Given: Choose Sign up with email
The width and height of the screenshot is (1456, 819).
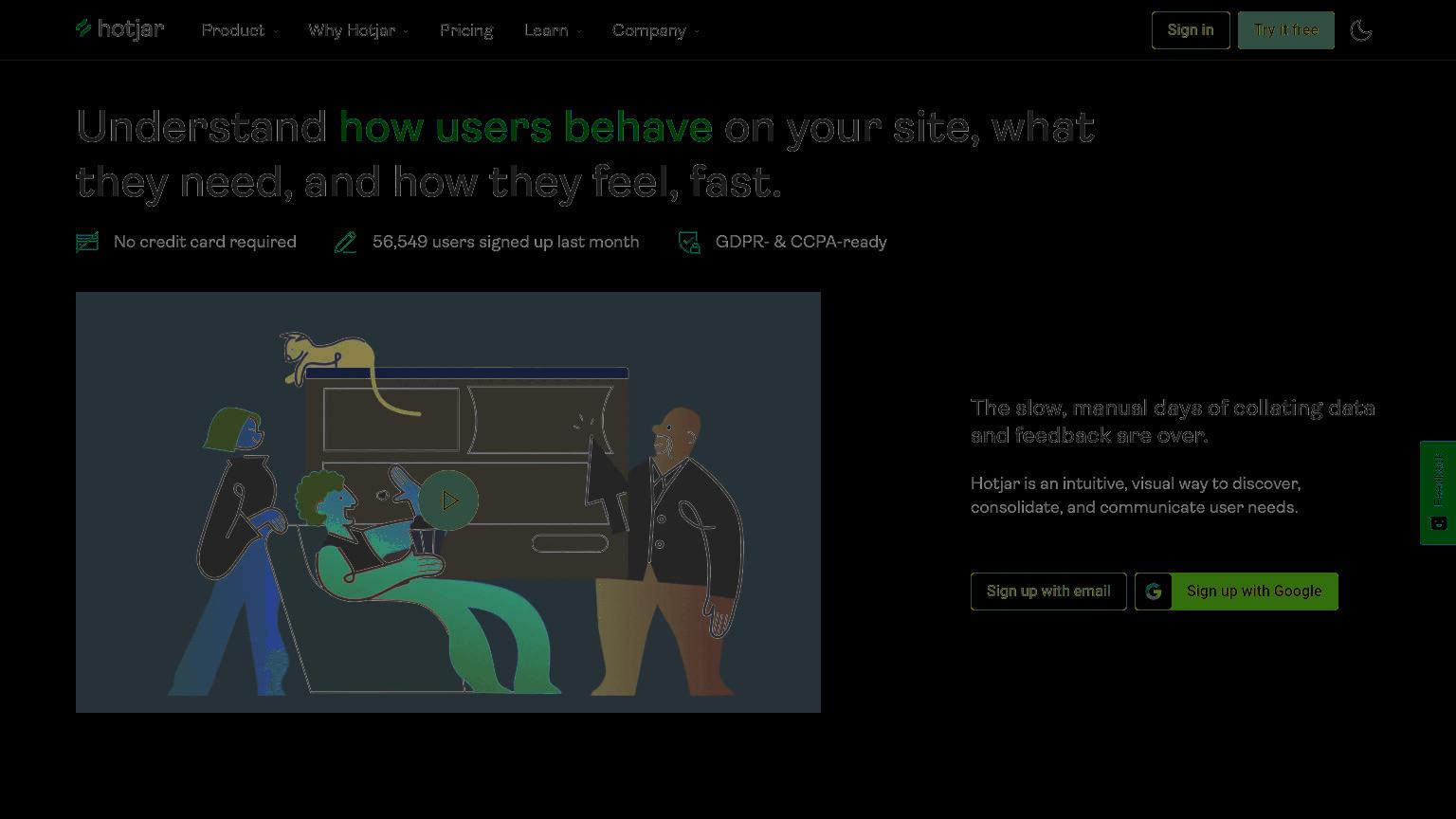Looking at the screenshot, I should click(x=1048, y=591).
